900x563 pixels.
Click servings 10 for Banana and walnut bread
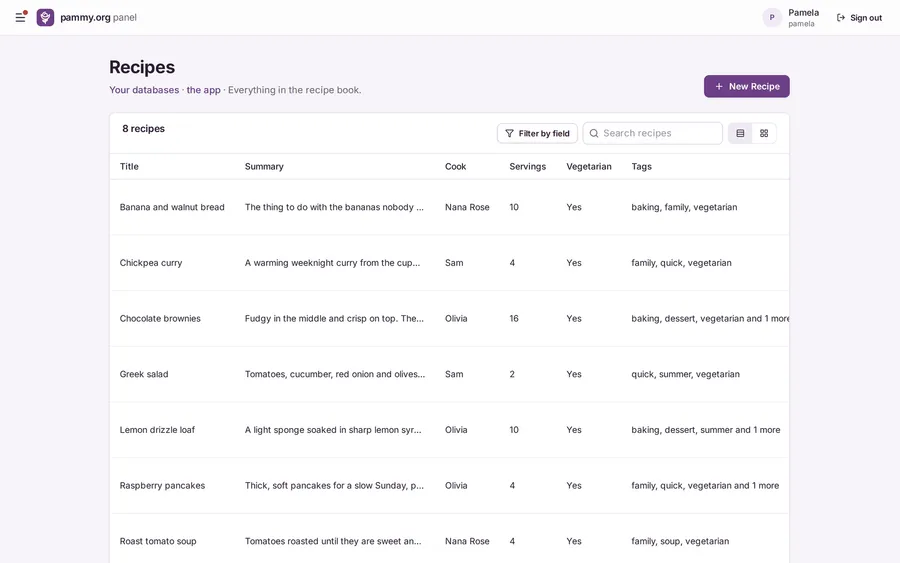point(514,207)
